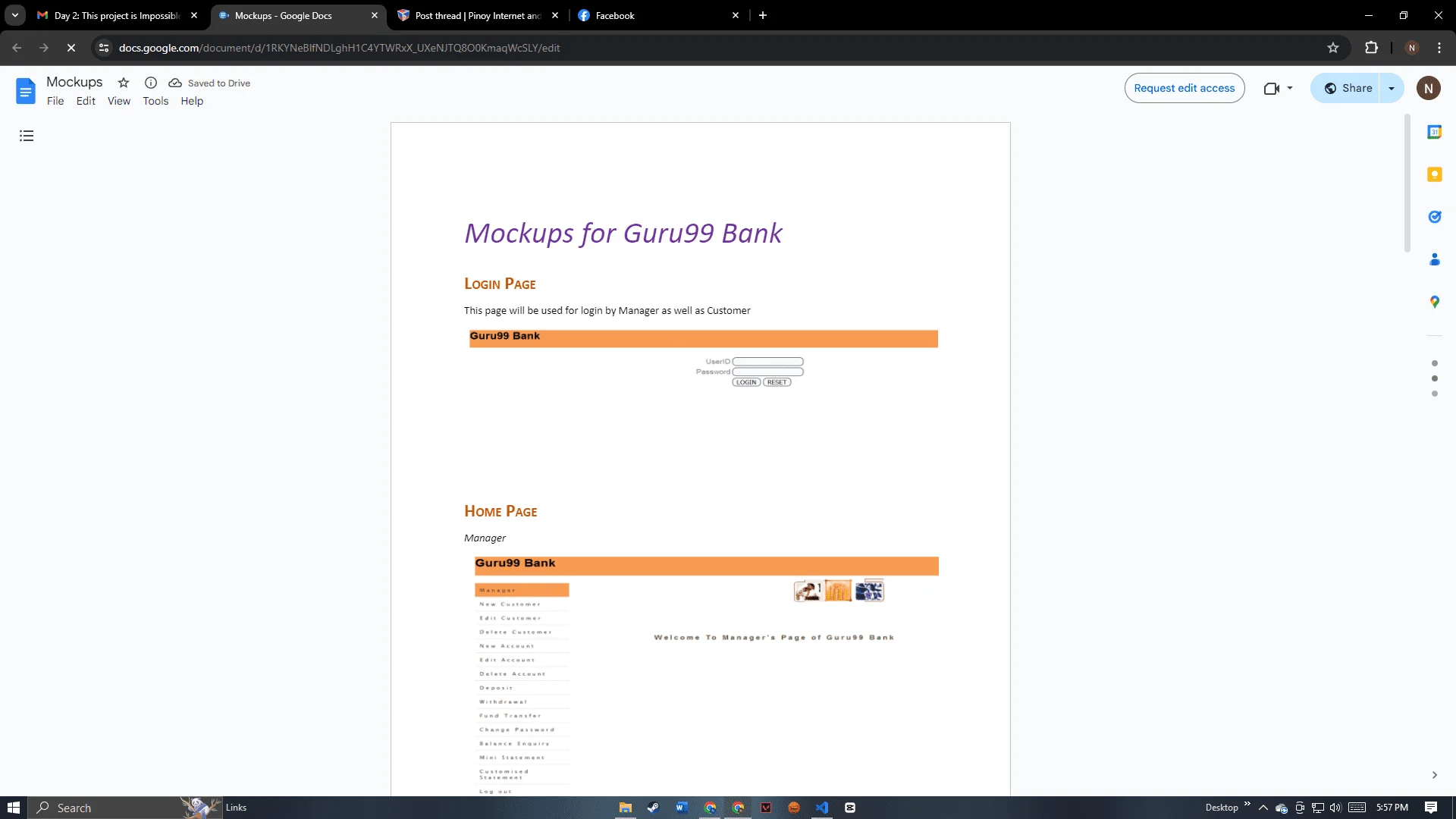
Task: Collapse the side panel with chevron
Action: [x=1434, y=775]
